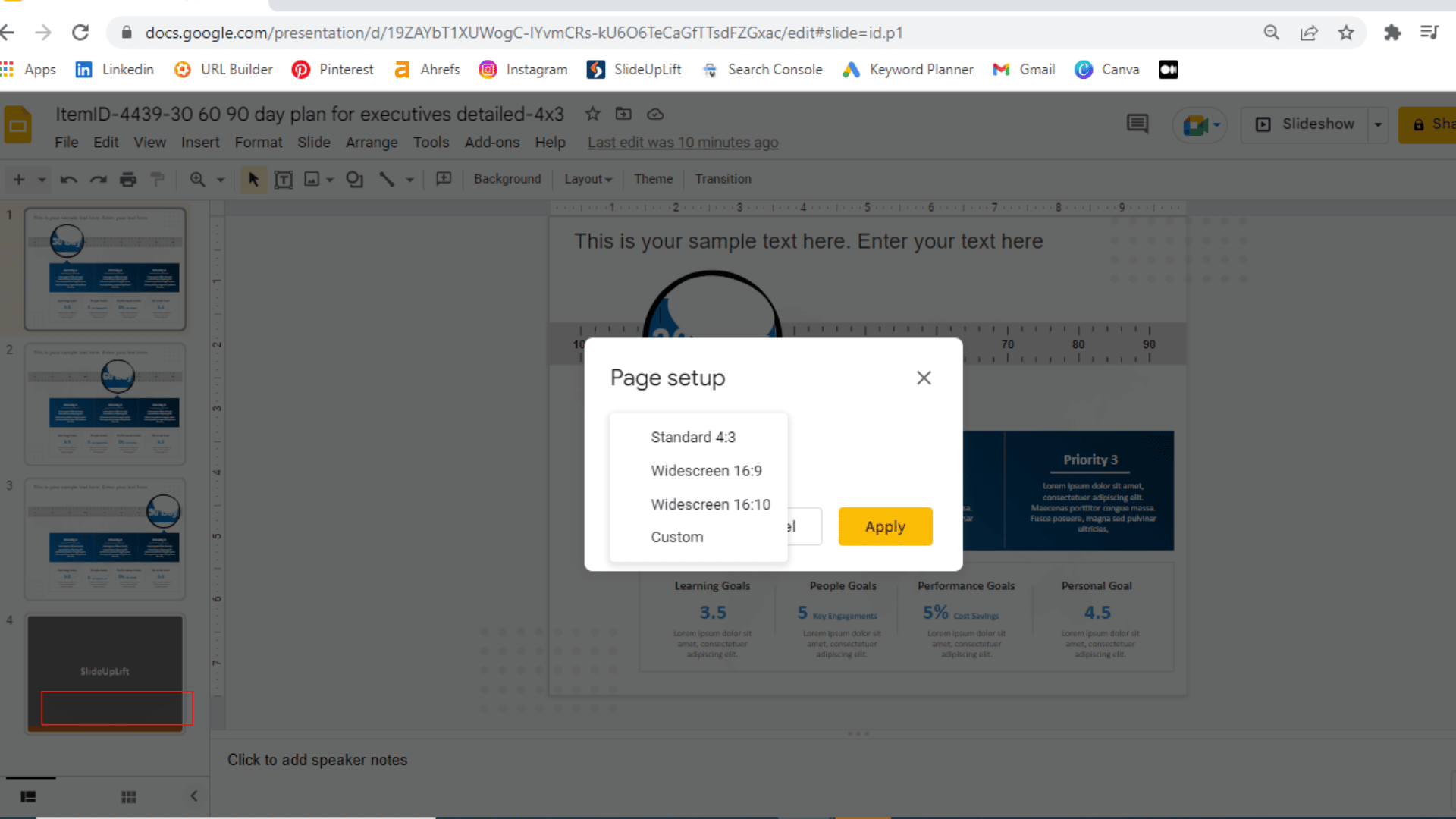Click the Shape tool icon

(355, 179)
